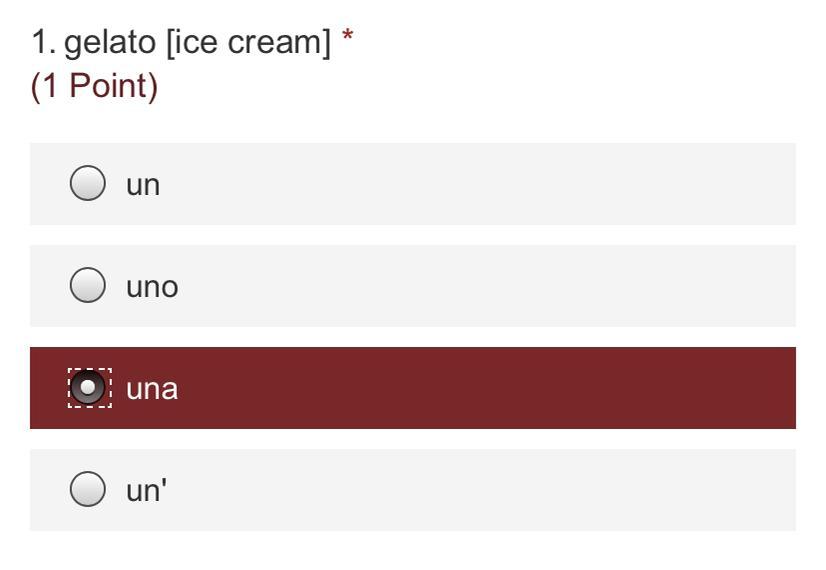The height and width of the screenshot is (570, 826).
Task: Click the red required asterisk
Action: (348, 36)
